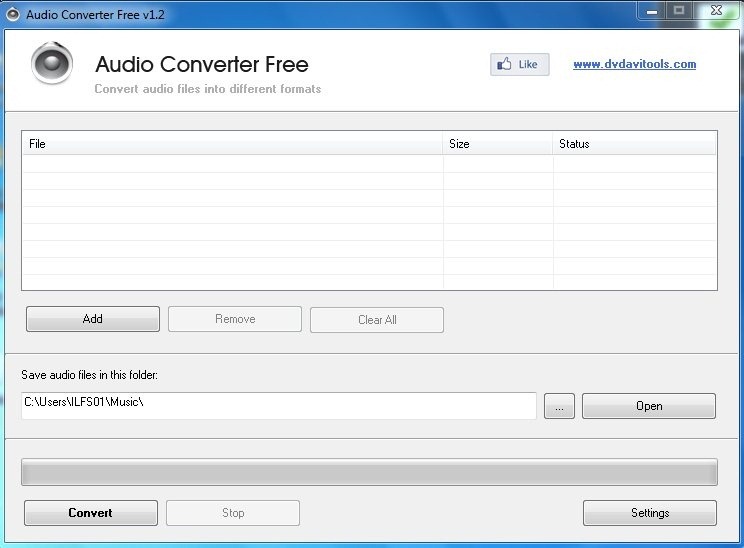
Task: Browse for folder using the ellipsis button
Action: pos(559,406)
